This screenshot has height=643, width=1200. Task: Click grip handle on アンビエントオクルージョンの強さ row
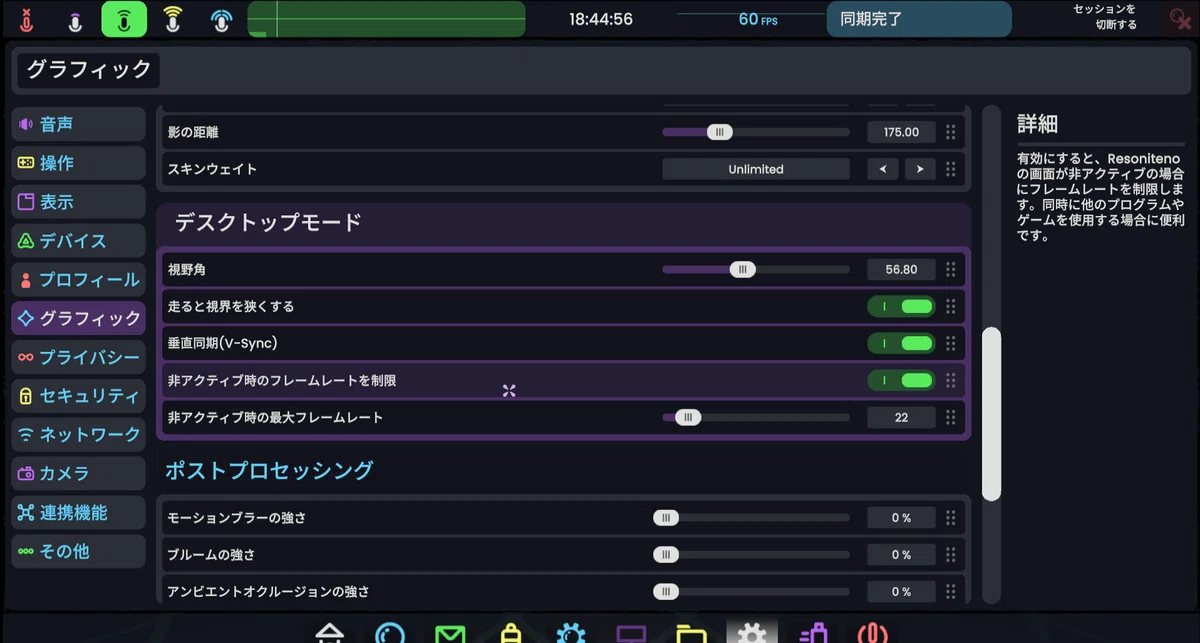point(951,591)
